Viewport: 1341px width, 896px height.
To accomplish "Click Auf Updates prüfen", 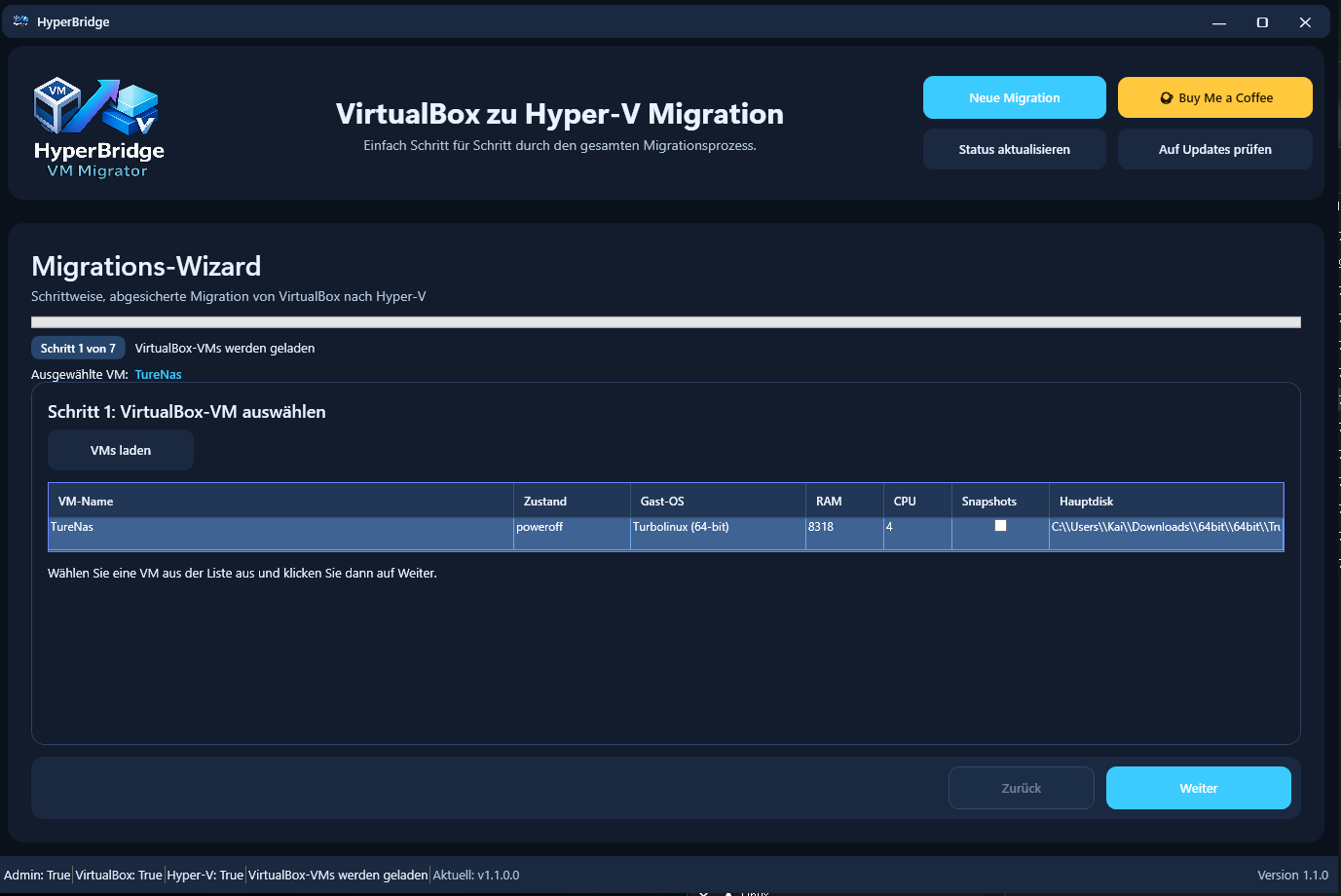I will click(1214, 148).
